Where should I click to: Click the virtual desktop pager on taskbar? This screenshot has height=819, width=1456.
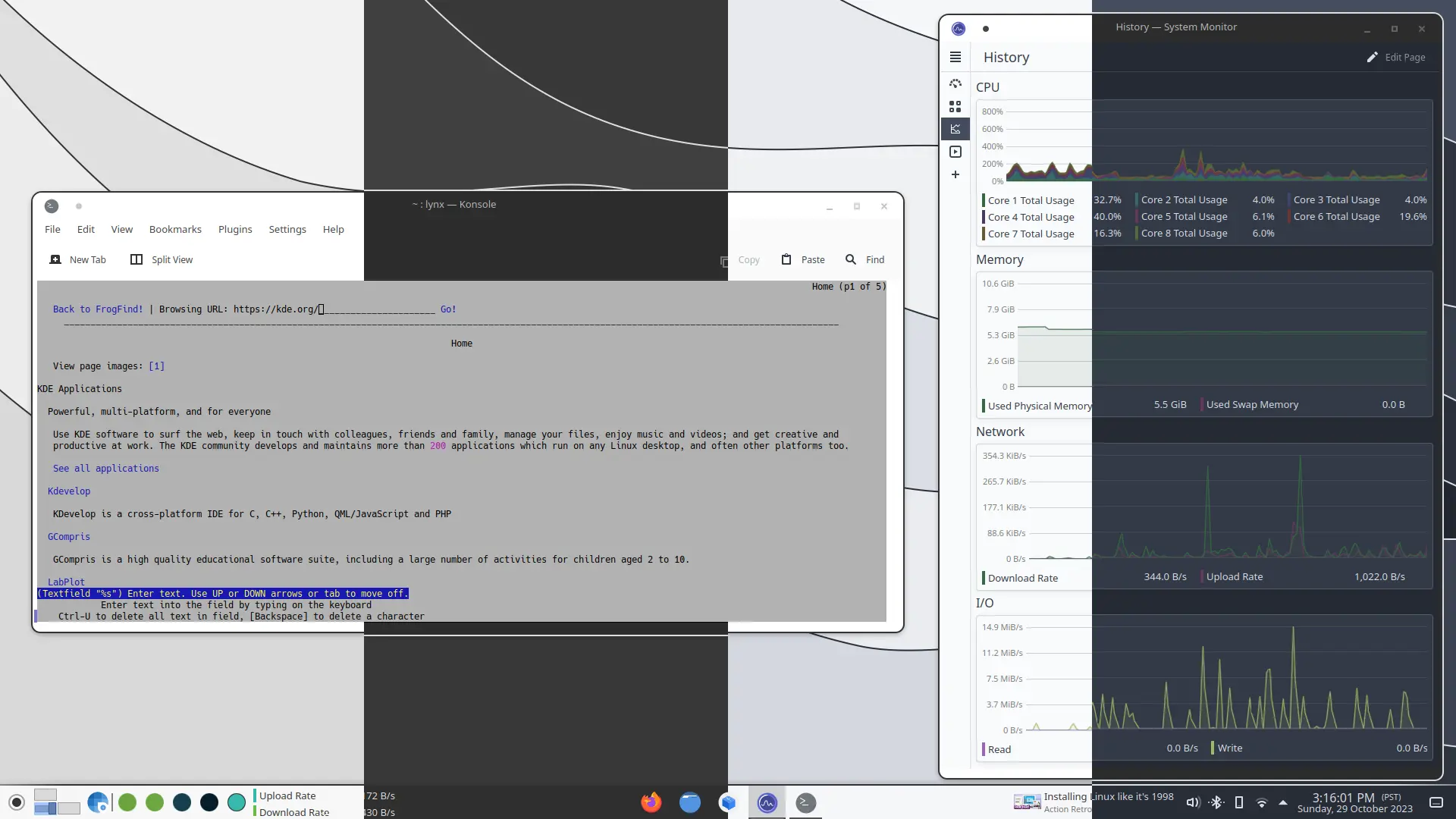click(x=57, y=802)
